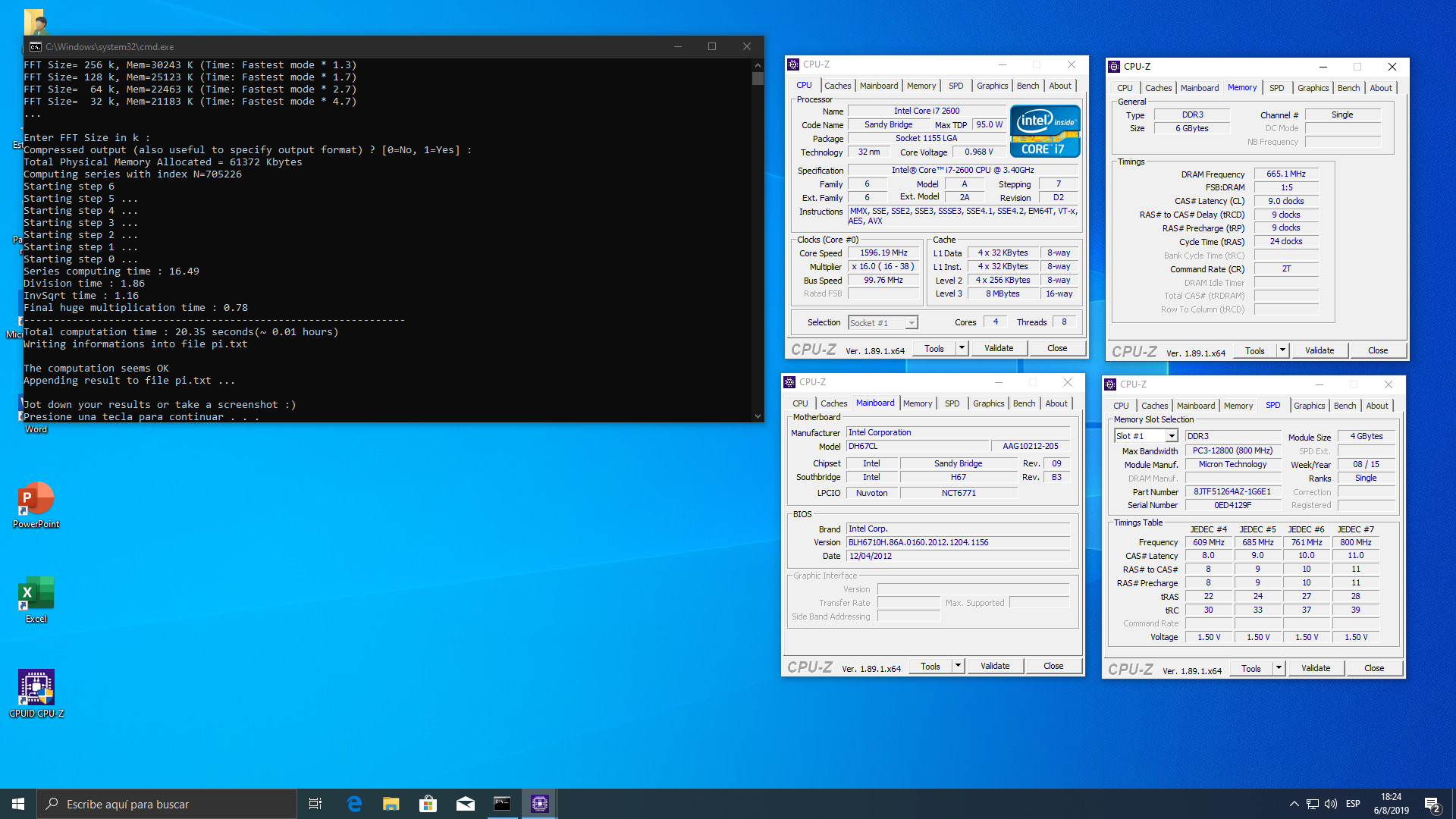Click Close in the CPU window
The height and width of the screenshot is (819, 1456).
[1057, 348]
